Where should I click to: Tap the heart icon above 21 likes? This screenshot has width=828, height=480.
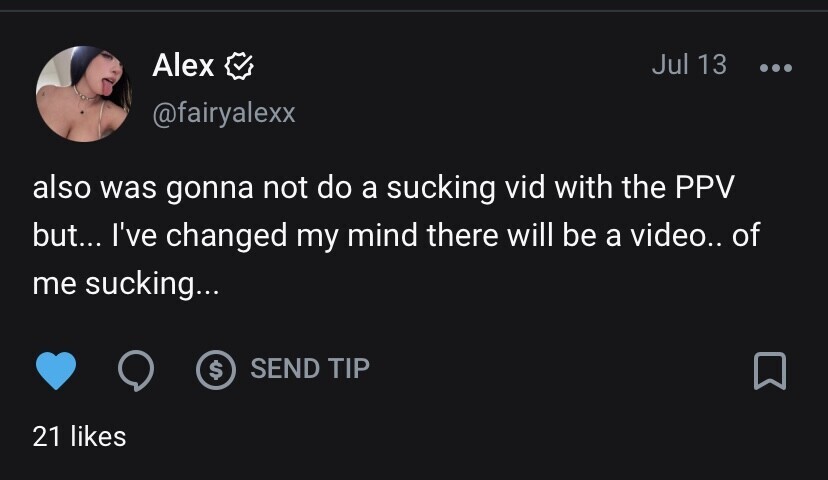[x=55, y=370]
